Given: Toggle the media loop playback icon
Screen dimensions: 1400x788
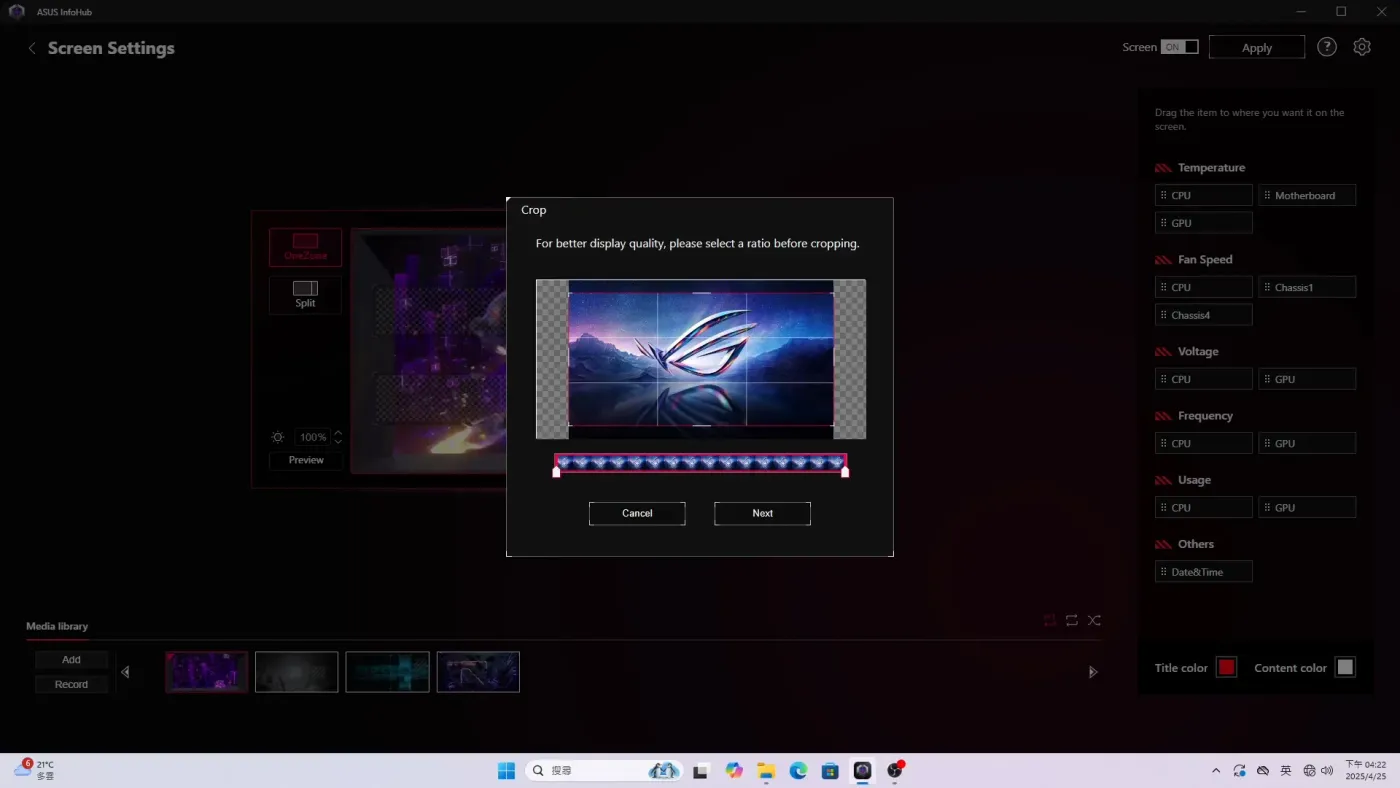Looking at the screenshot, I should [1072, 620].
